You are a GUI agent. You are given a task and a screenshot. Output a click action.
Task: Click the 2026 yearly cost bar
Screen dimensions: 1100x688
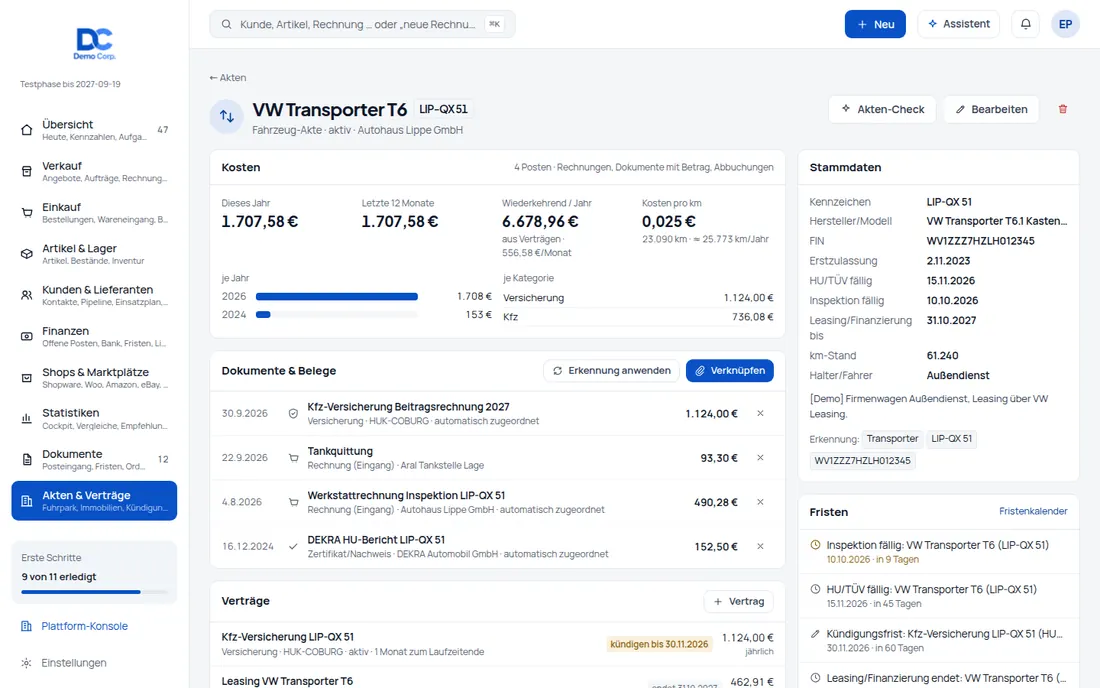[x=337, y=297]
